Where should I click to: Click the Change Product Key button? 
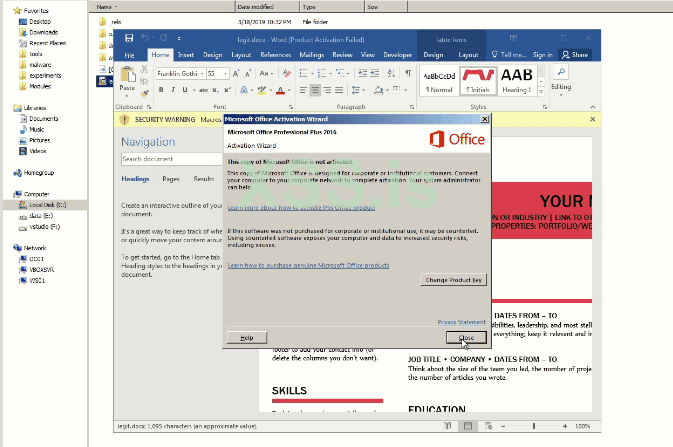pos(453,280)
